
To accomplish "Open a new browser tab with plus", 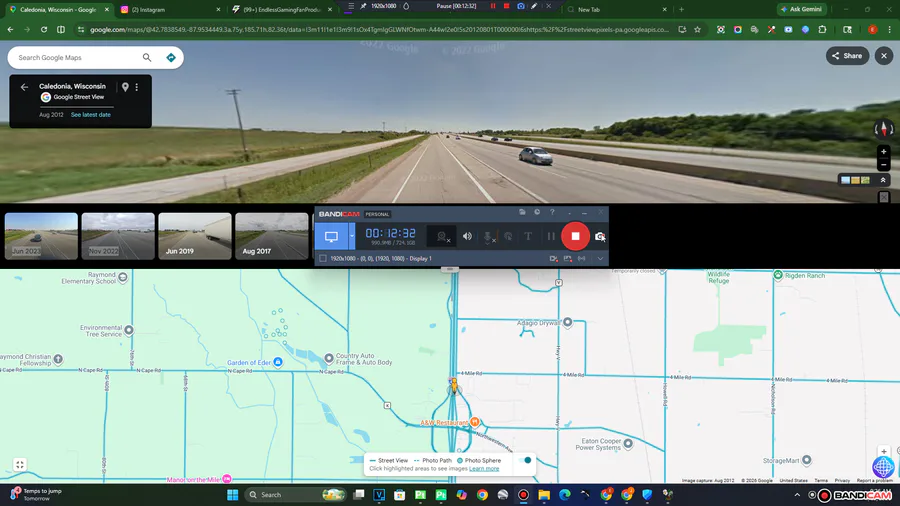I will point(681,9).
